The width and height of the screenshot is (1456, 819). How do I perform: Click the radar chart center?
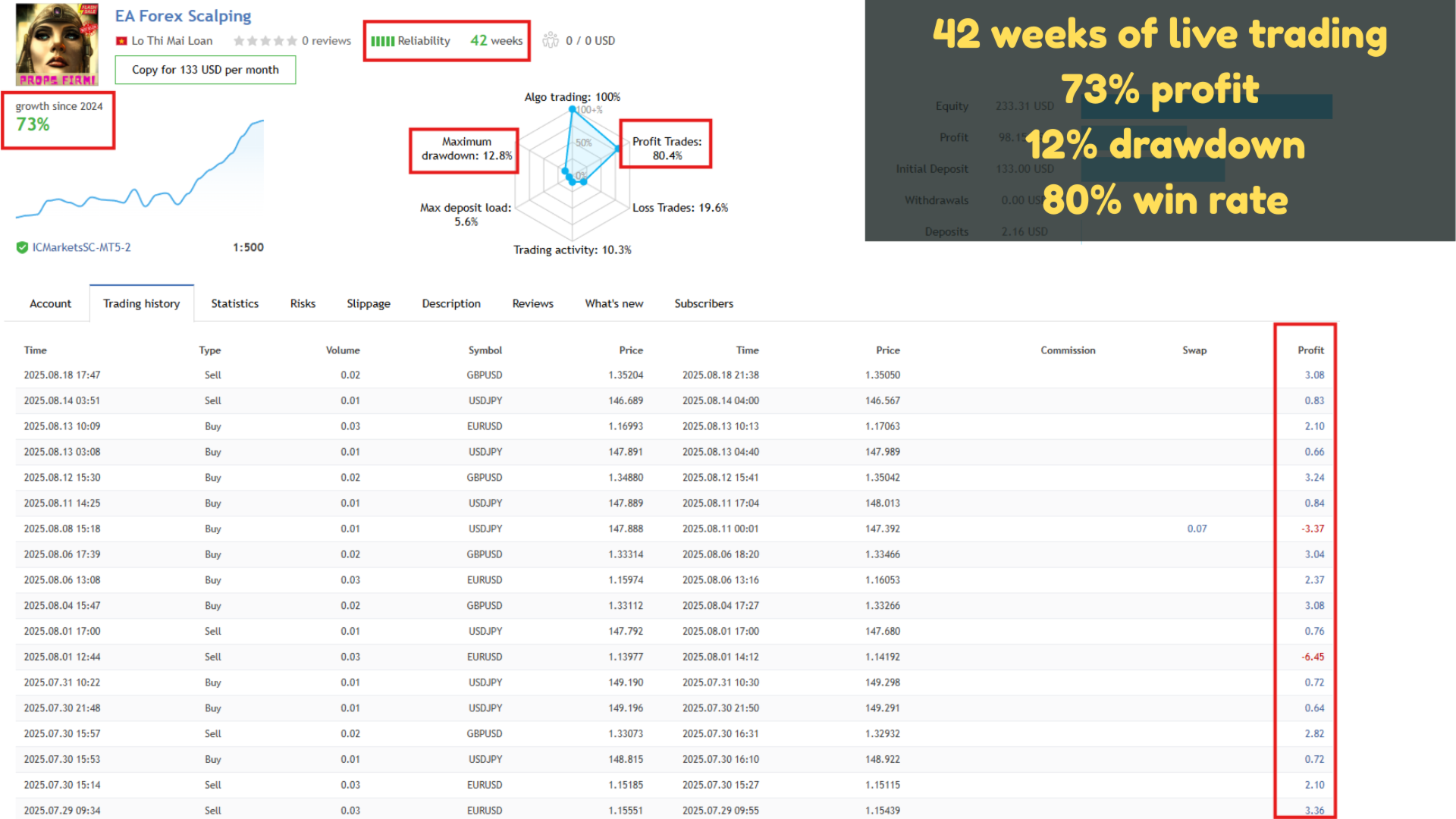point(573,175)
